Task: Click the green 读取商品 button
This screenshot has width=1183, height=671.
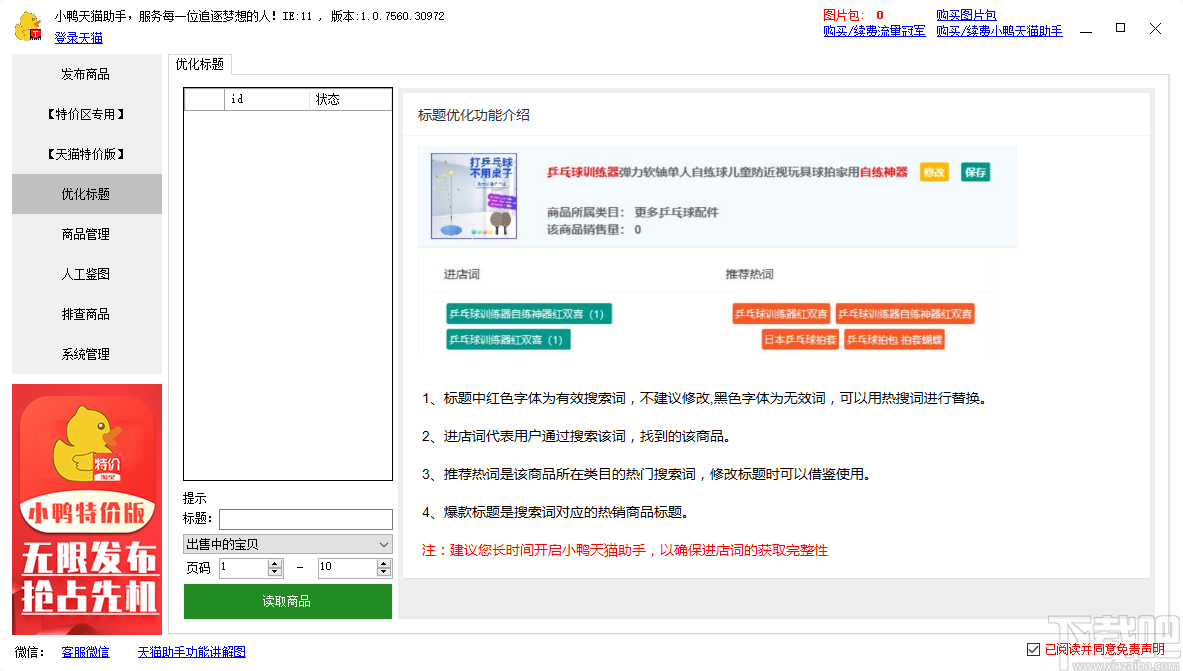Action: [x=287, y=601]
